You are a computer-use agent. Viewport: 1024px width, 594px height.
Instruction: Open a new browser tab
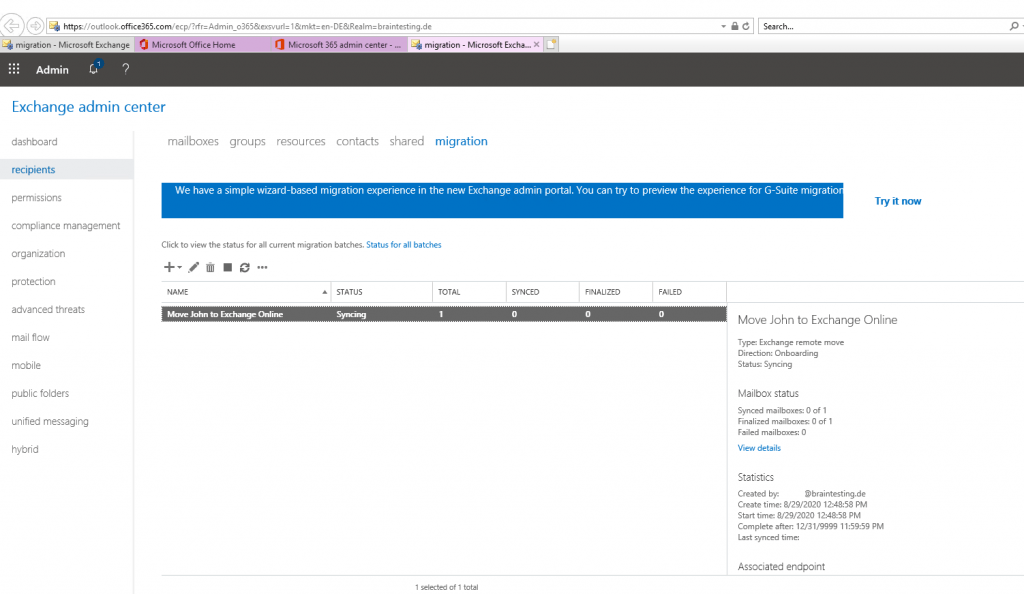point(552,44)
